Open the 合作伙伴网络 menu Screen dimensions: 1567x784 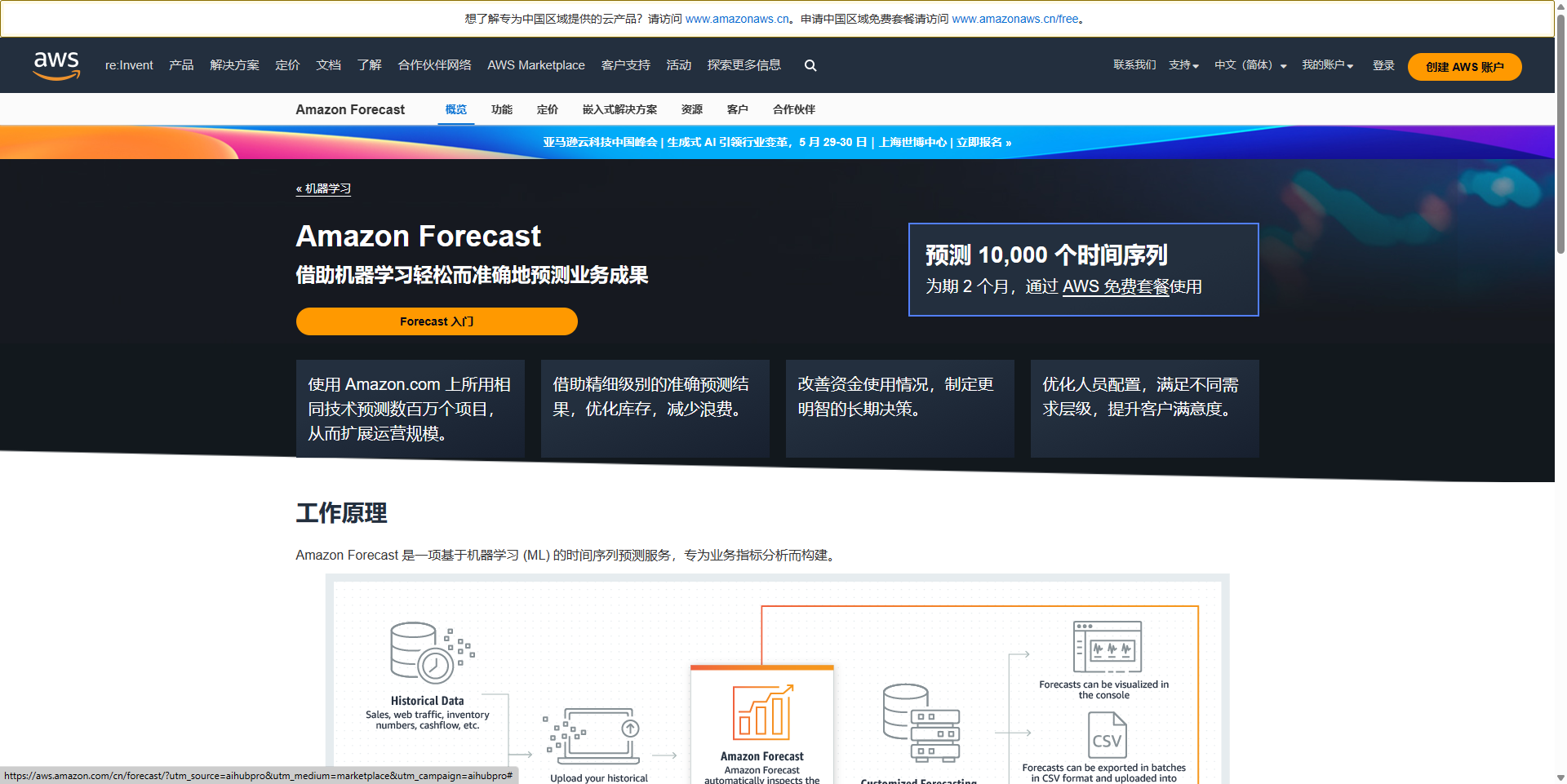click(434, 65)
